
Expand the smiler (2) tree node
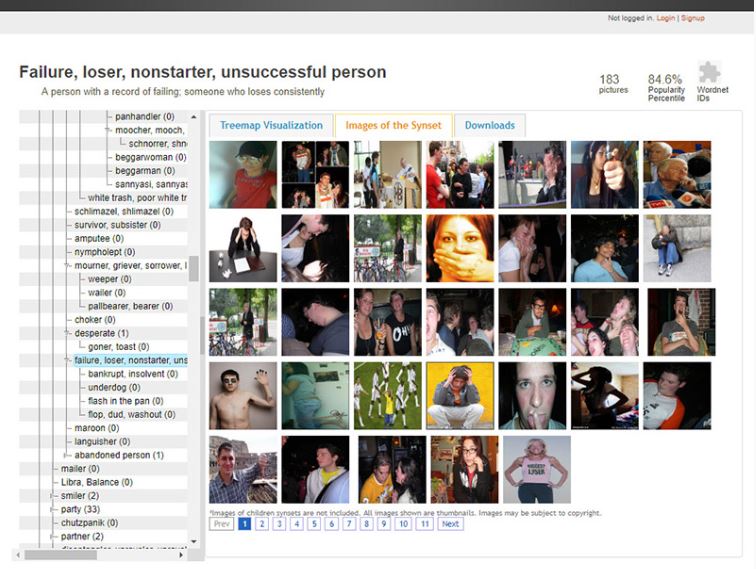(x=54, y=496)
